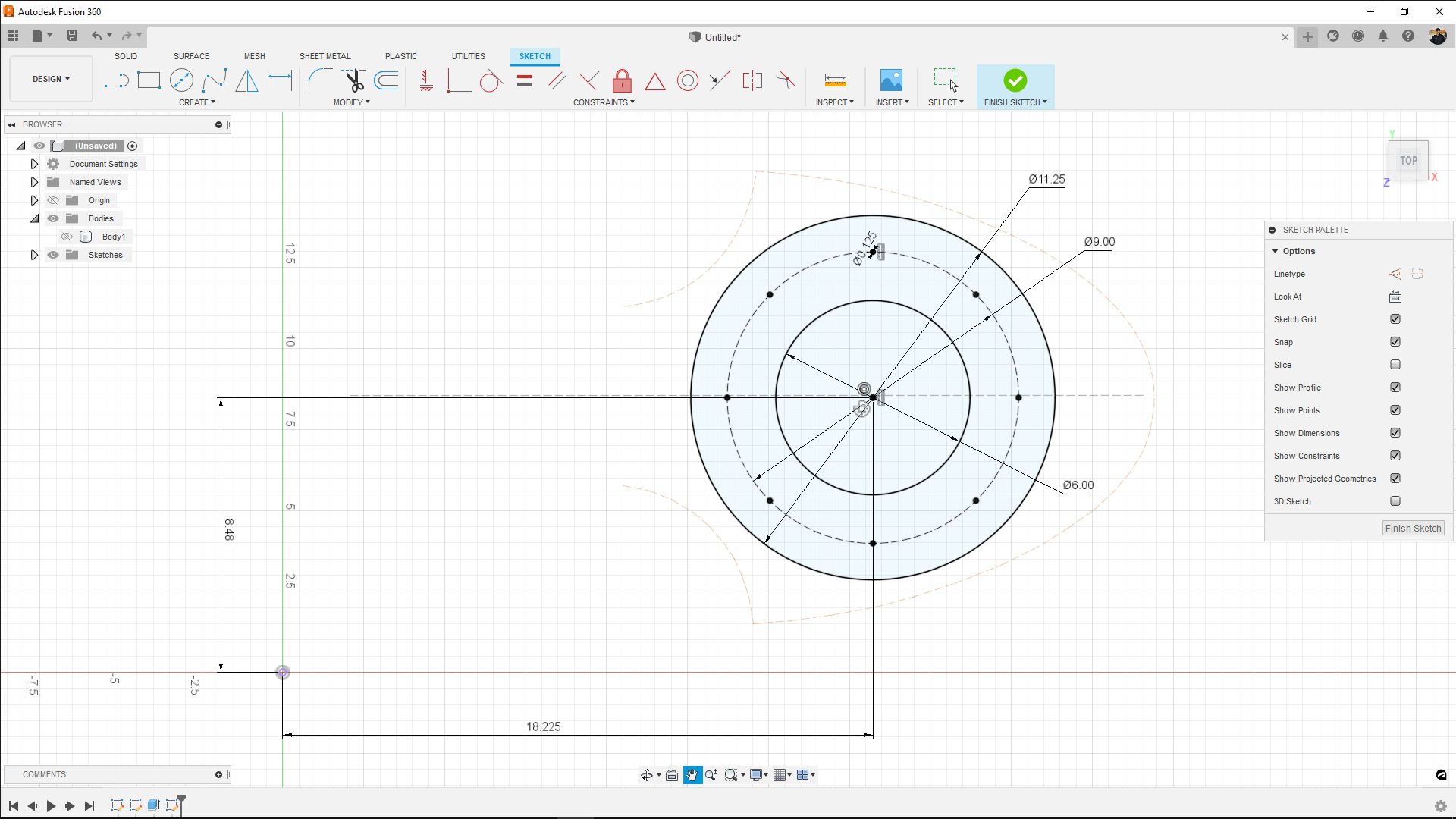
Task: Switch to the SOLID tab
Action: [126, 55]
